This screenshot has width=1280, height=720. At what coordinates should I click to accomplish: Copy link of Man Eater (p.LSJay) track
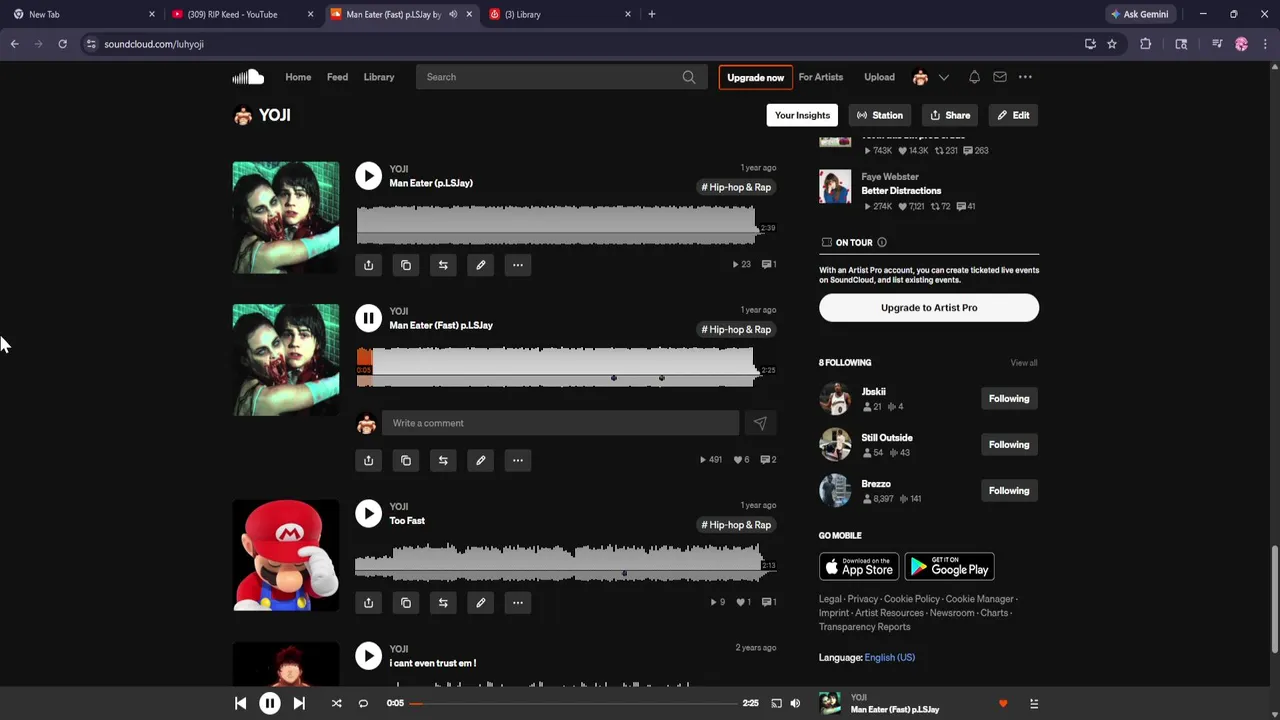point(406,265)
